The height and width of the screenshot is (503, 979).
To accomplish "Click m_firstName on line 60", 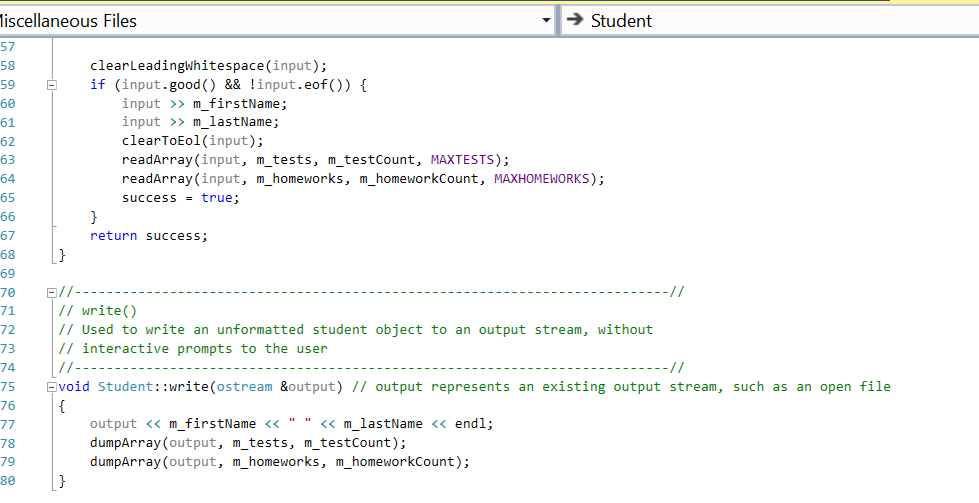I will (235, 104).
